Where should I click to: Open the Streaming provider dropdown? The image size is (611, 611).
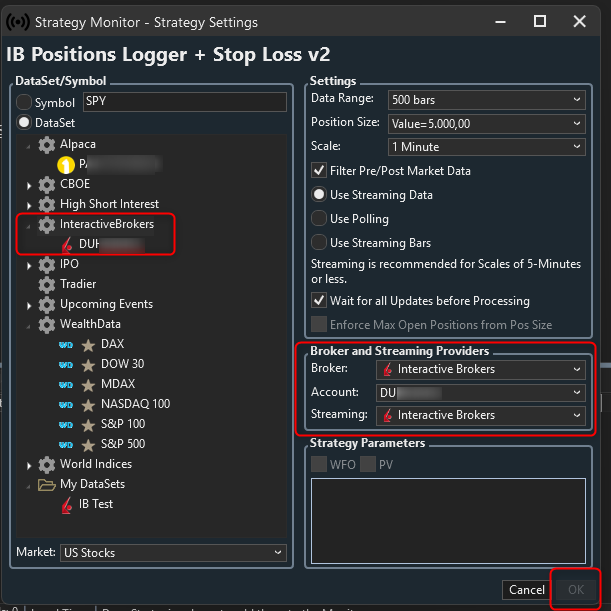tap(480, 415)
